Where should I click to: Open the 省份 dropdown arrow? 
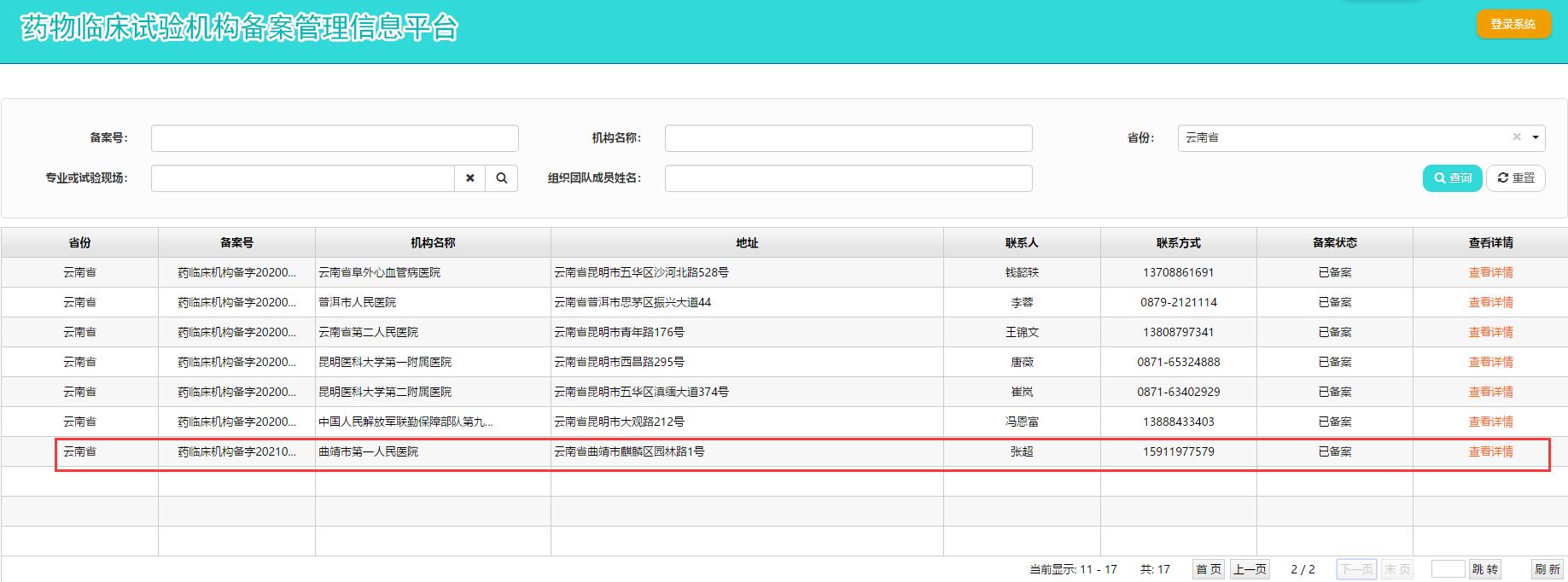pyautogui.click(x=1536, y=137)
